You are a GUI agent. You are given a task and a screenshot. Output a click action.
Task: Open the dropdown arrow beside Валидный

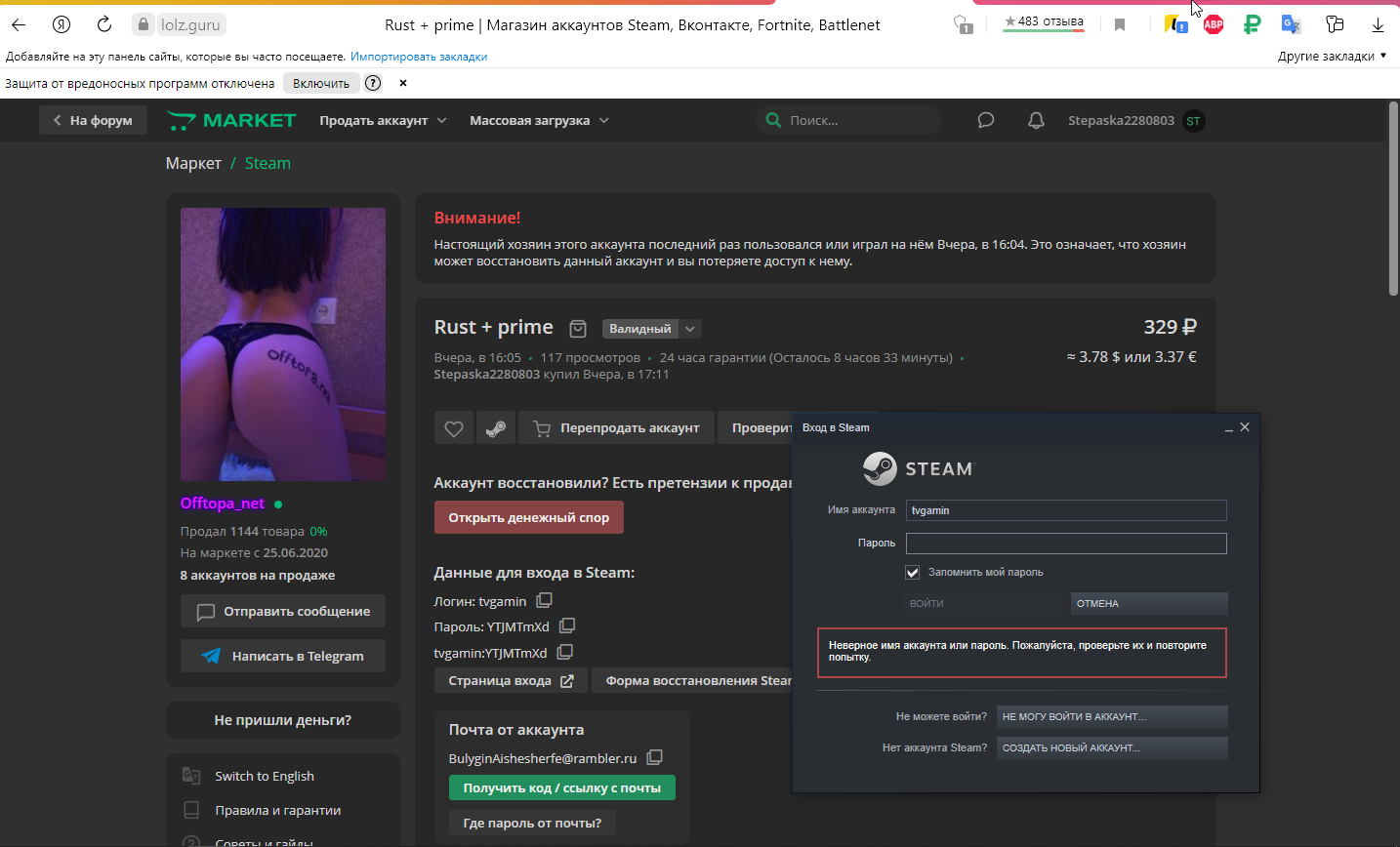[x=690, y=329]
